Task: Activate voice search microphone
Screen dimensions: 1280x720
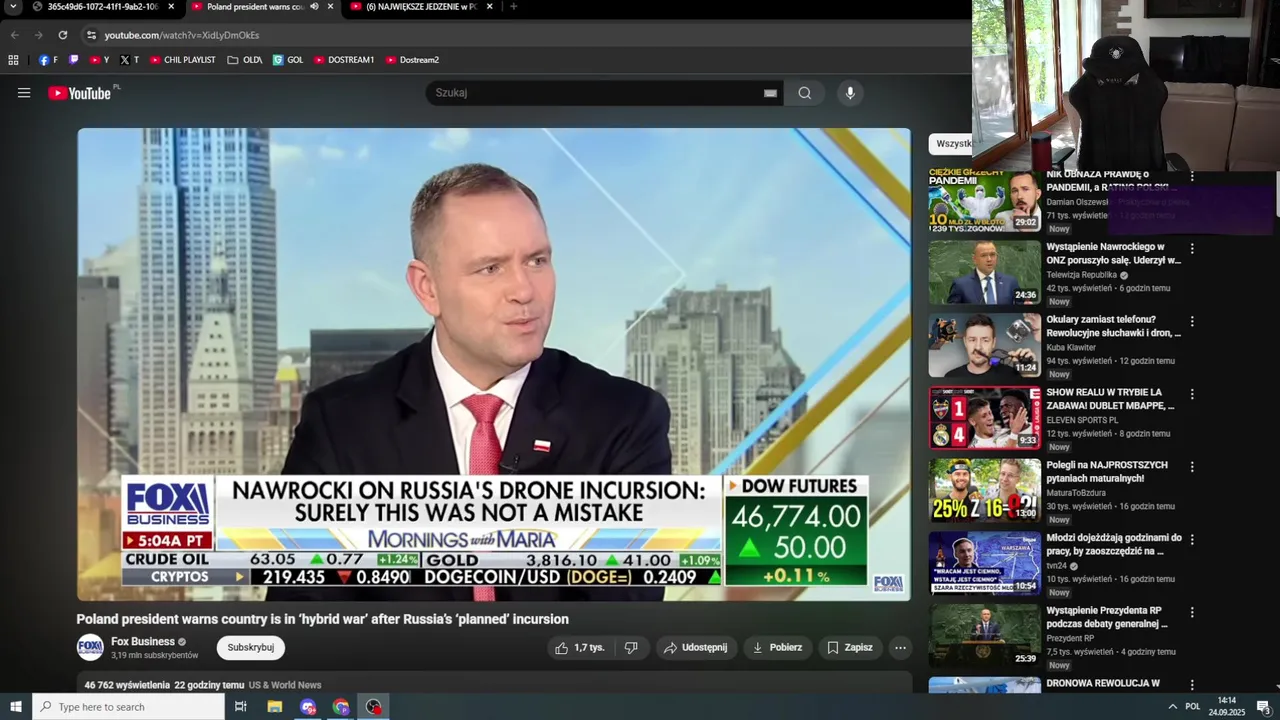Action: 850,93
